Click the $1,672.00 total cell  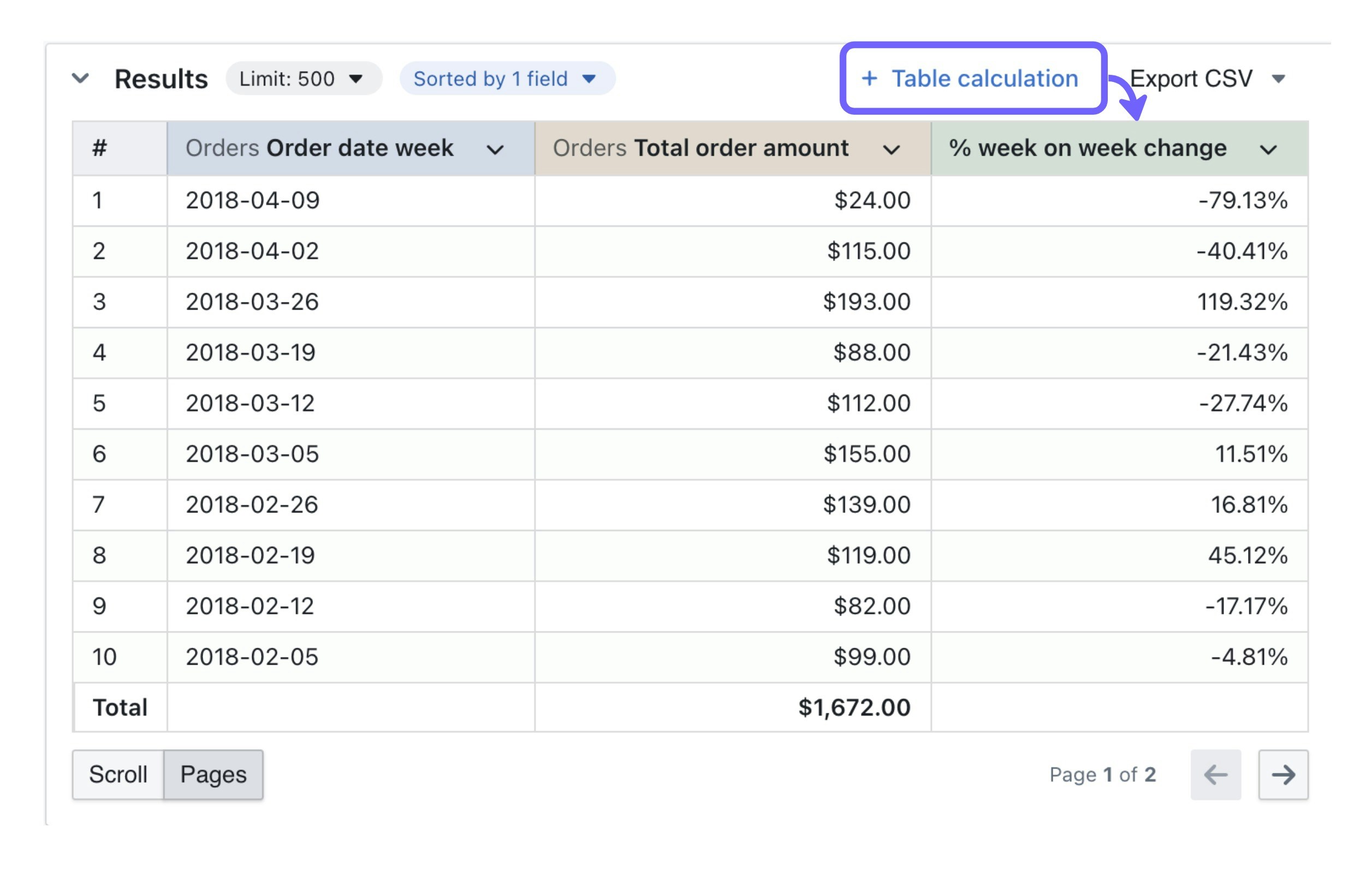point(853,708)
